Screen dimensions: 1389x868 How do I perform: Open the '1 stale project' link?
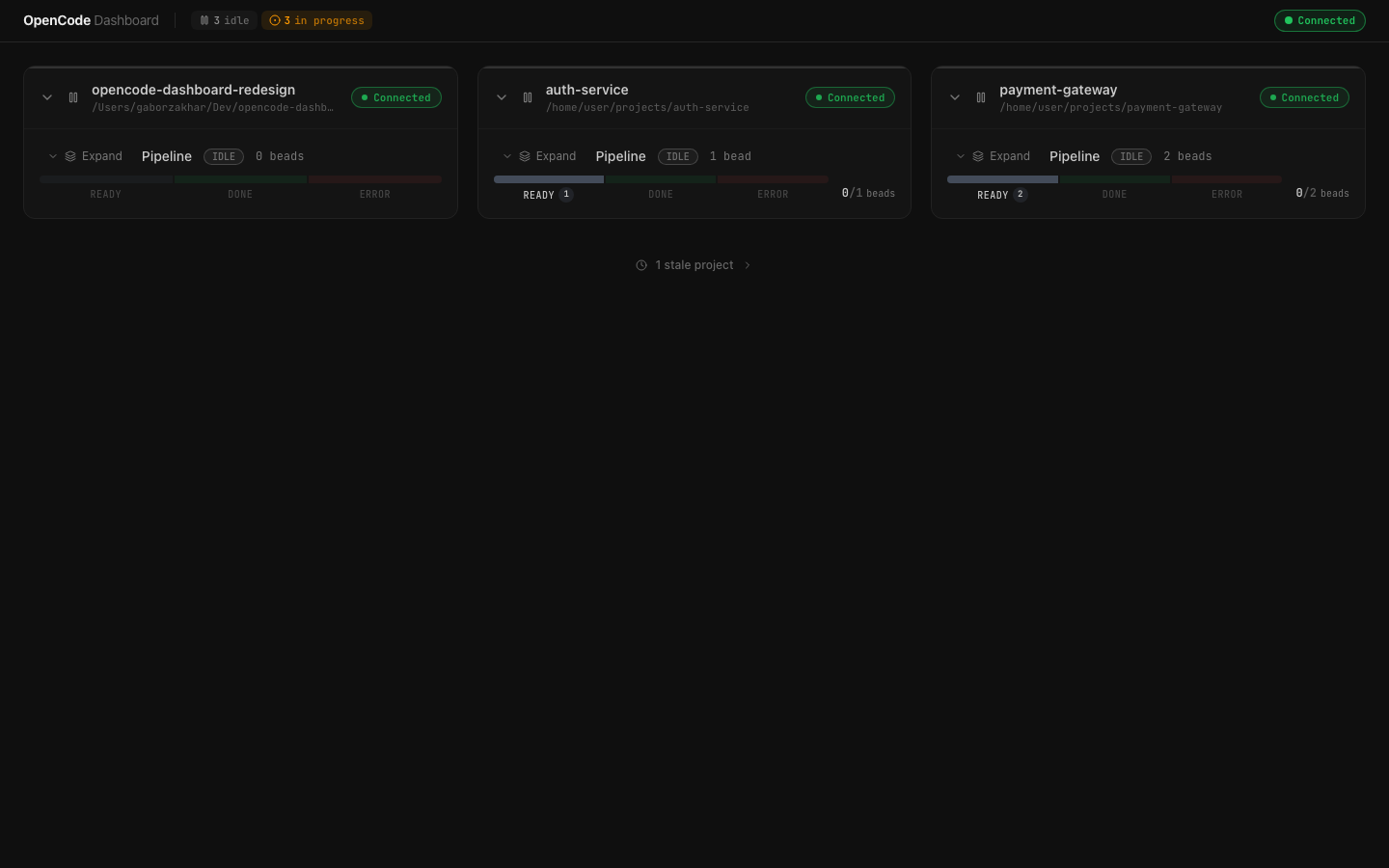pos(694,265)
